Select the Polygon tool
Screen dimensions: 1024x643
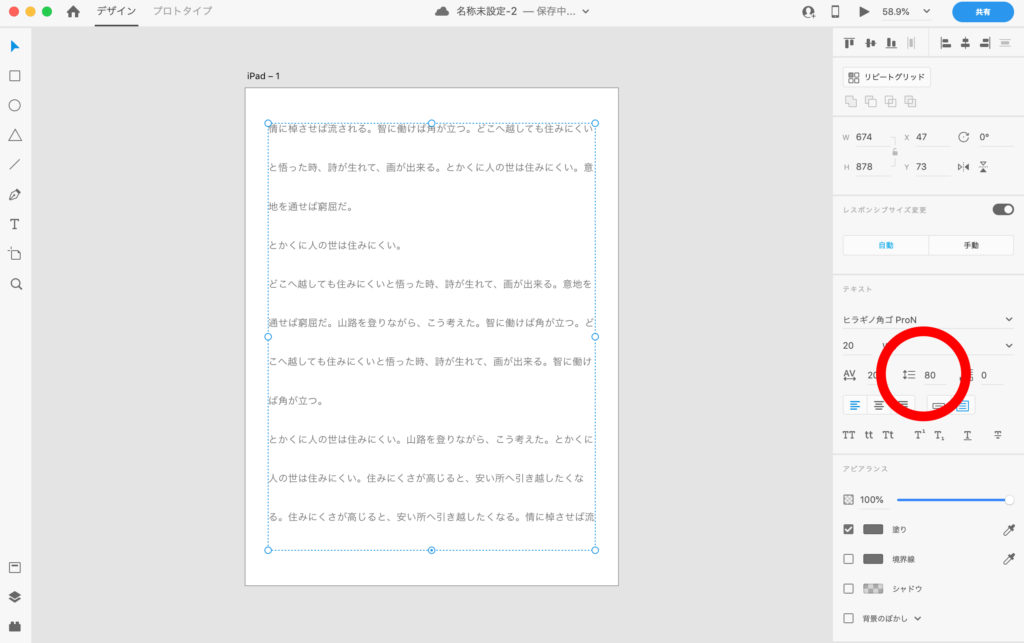pyautogui.click(x=15, y=135)
